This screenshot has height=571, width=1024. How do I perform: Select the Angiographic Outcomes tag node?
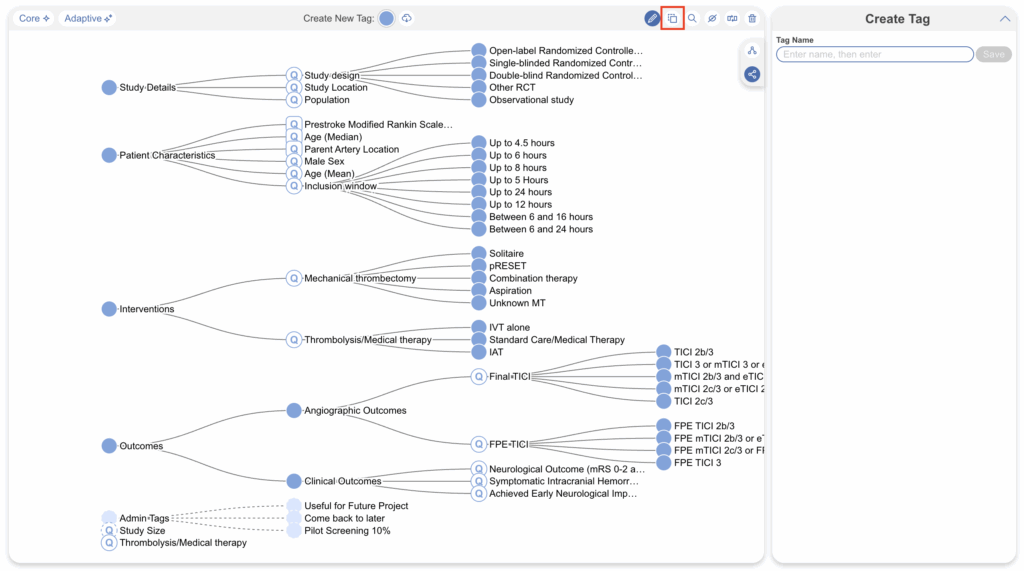(294, 410)
